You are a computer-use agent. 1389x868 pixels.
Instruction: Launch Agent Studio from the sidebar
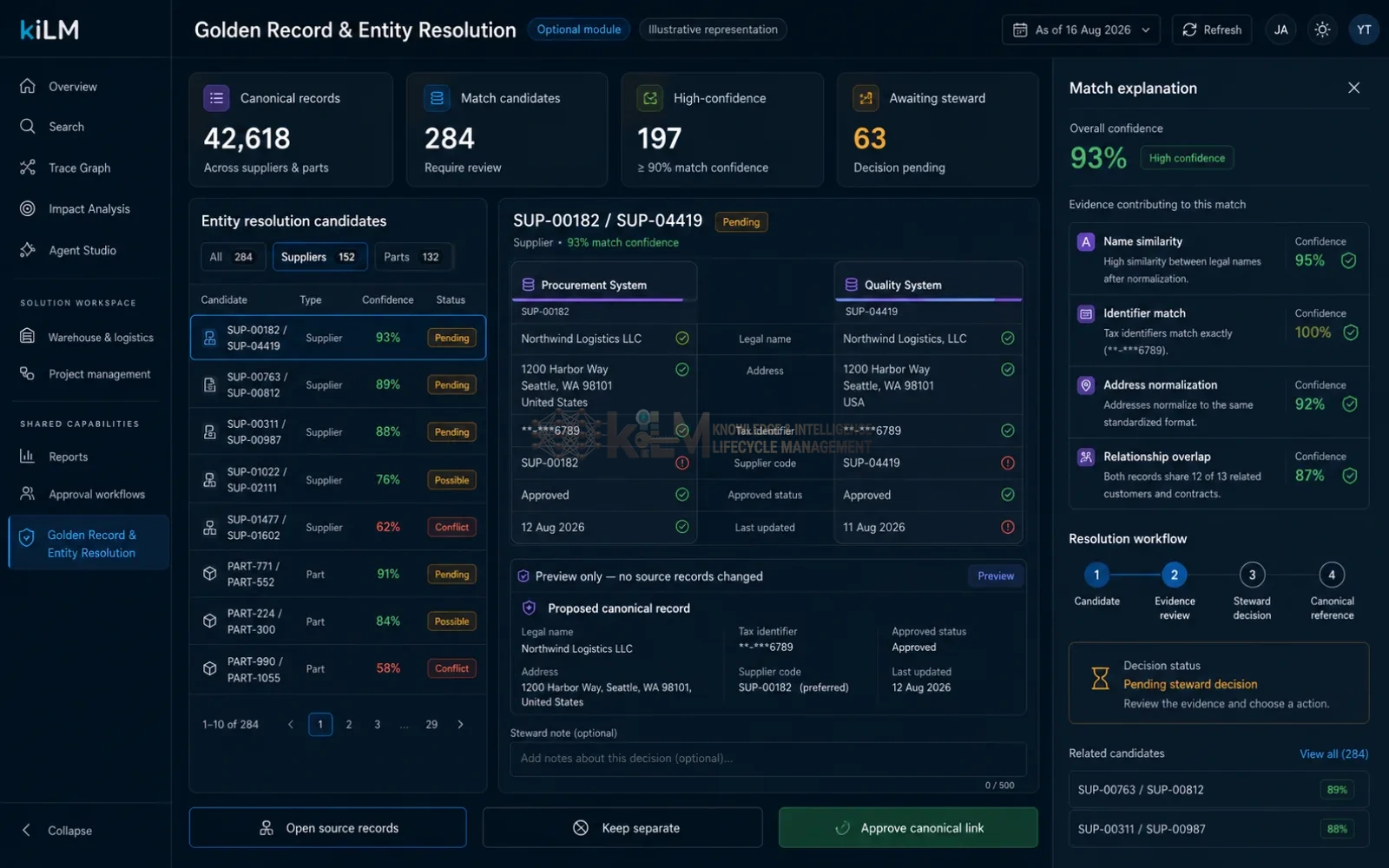click(x=82, y=250)
